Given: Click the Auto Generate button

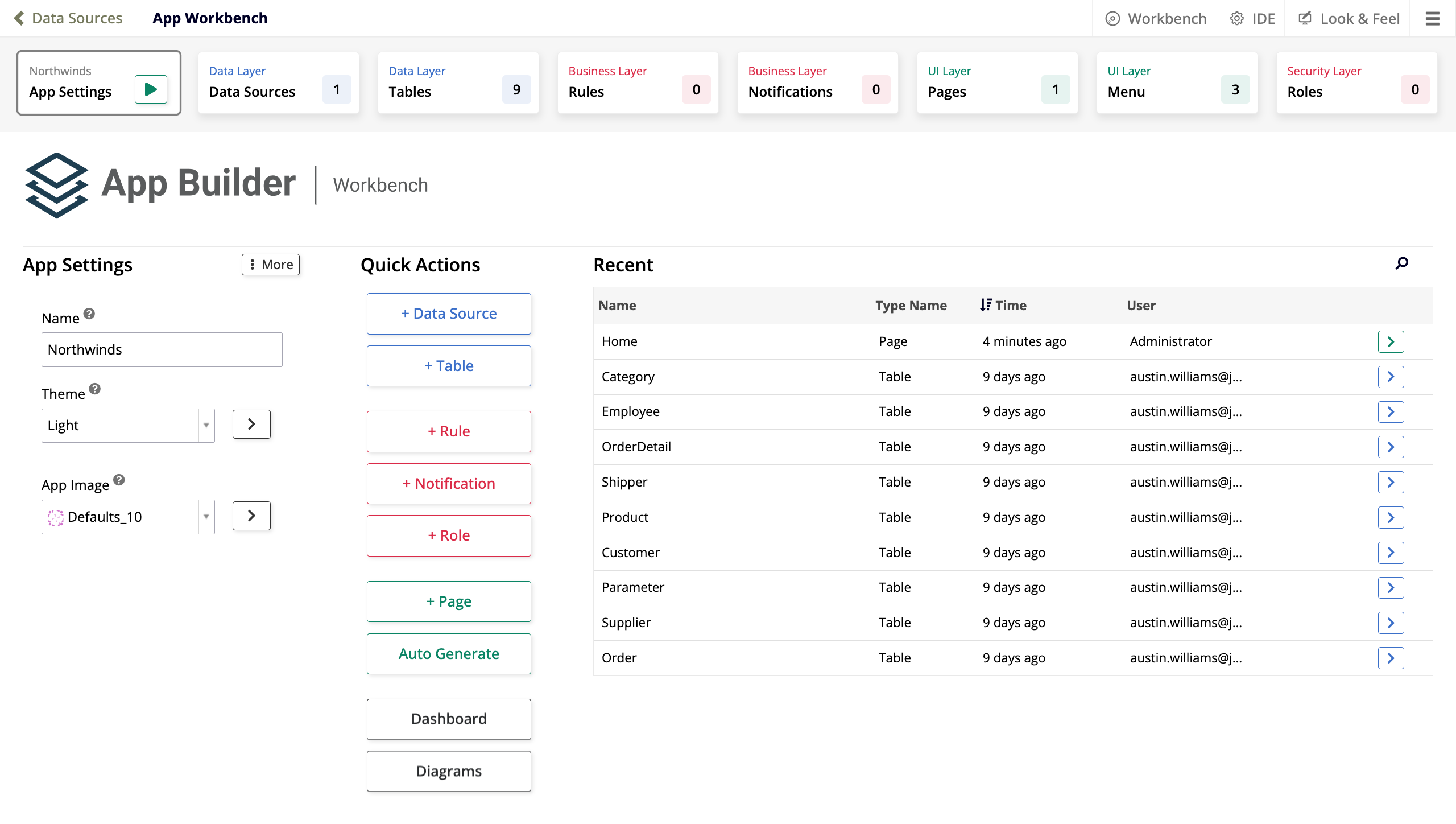Looking at the screenshot, I should (x=448, y=653).
